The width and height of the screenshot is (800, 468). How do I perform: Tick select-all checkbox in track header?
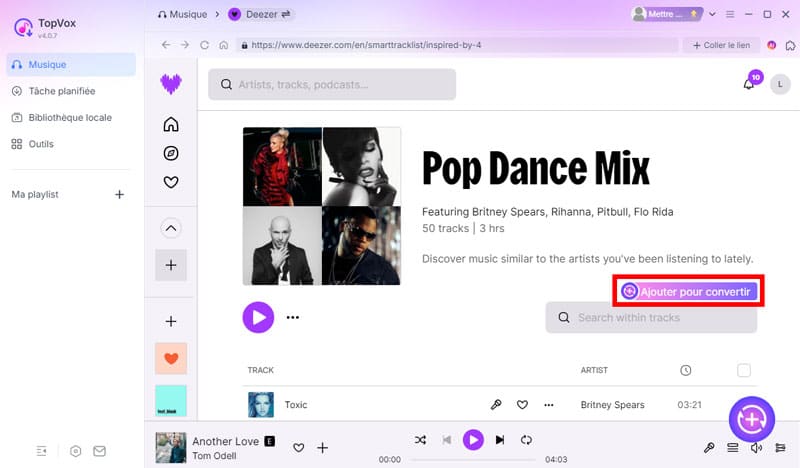tap(744, 370)
